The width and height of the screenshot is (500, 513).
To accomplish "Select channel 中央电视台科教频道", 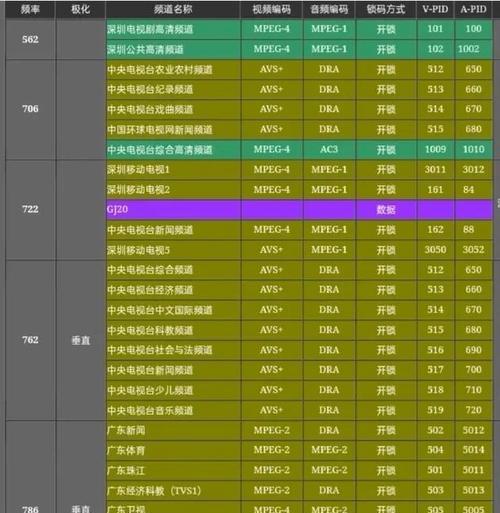I will tap(174, 330).
